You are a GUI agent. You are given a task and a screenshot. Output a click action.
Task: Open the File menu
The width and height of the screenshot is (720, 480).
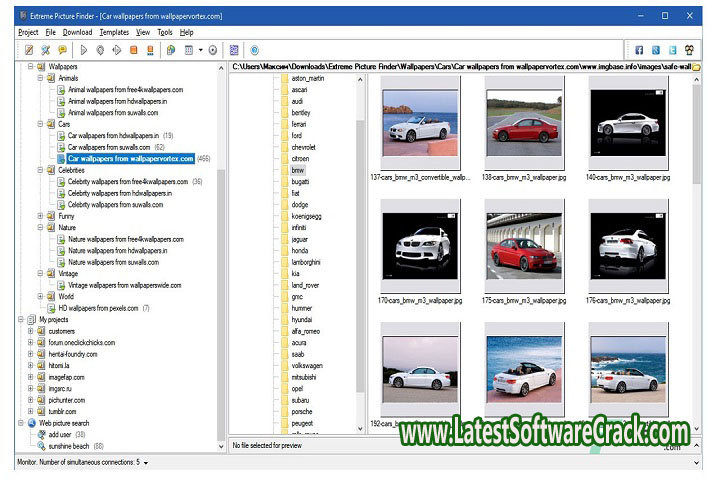[51, 32]
